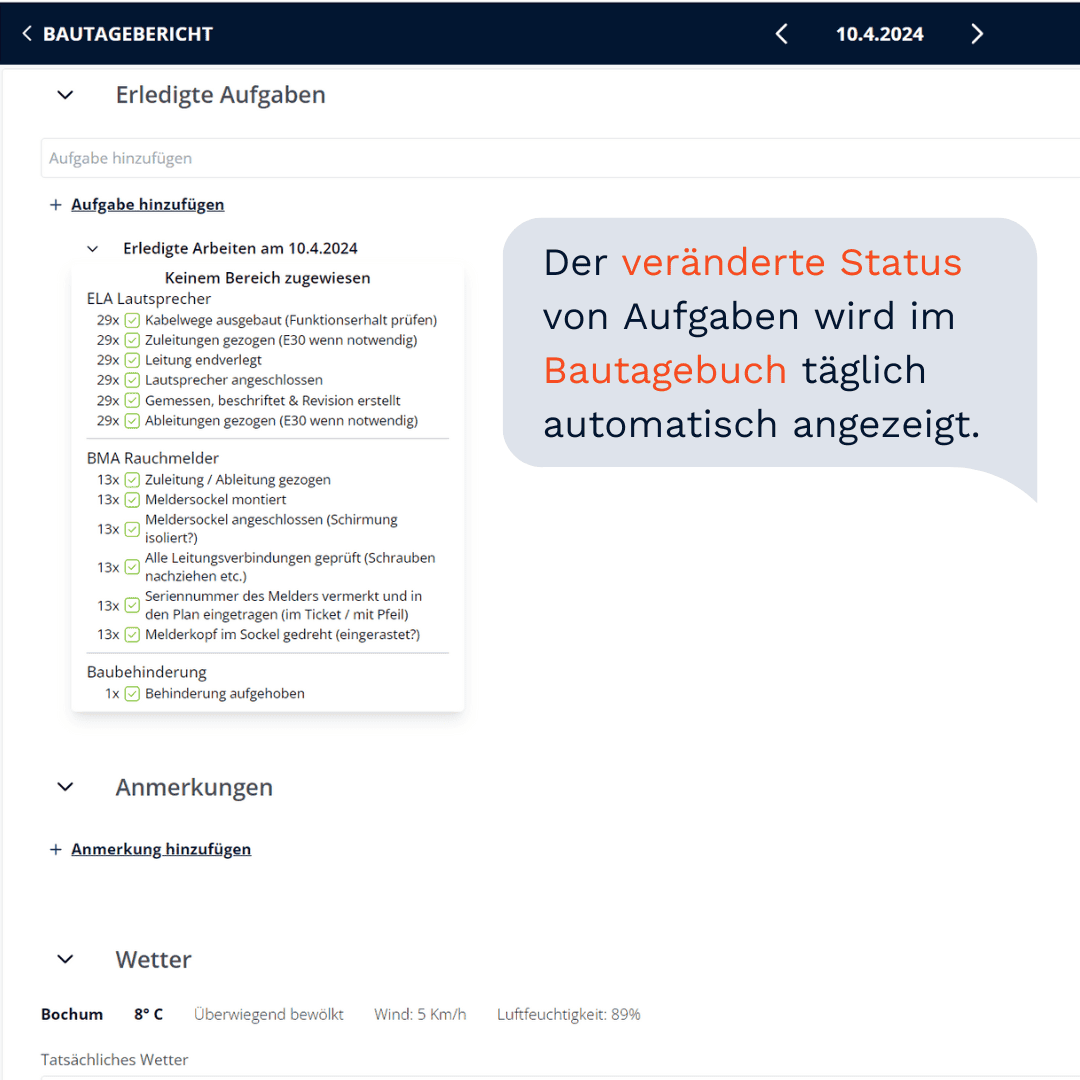Click the date 10.4.2024 in header
The image size is (1080, 1080).
(x=879, y=34)
